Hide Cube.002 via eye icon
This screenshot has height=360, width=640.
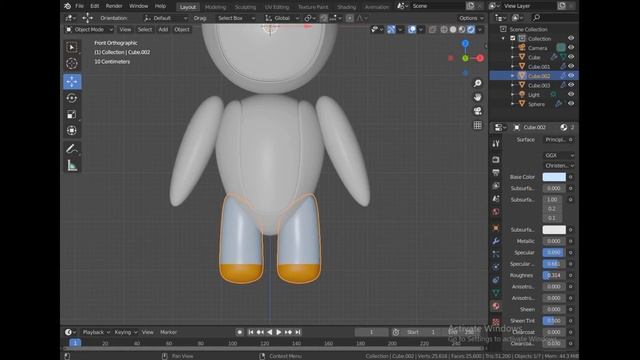[x=571, y=76]
